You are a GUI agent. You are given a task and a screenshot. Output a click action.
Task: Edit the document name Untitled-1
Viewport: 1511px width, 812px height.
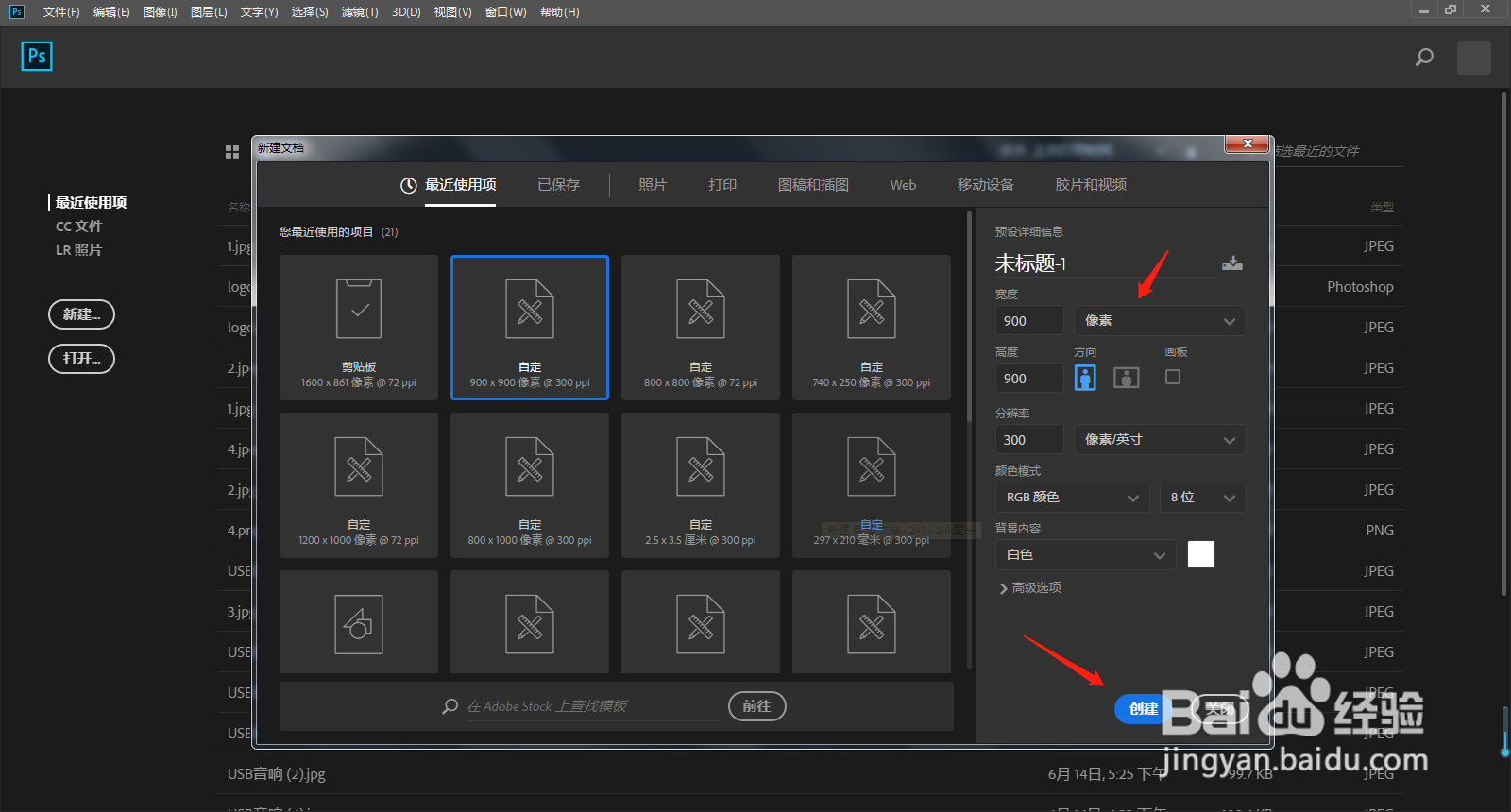pos(1103,263)
